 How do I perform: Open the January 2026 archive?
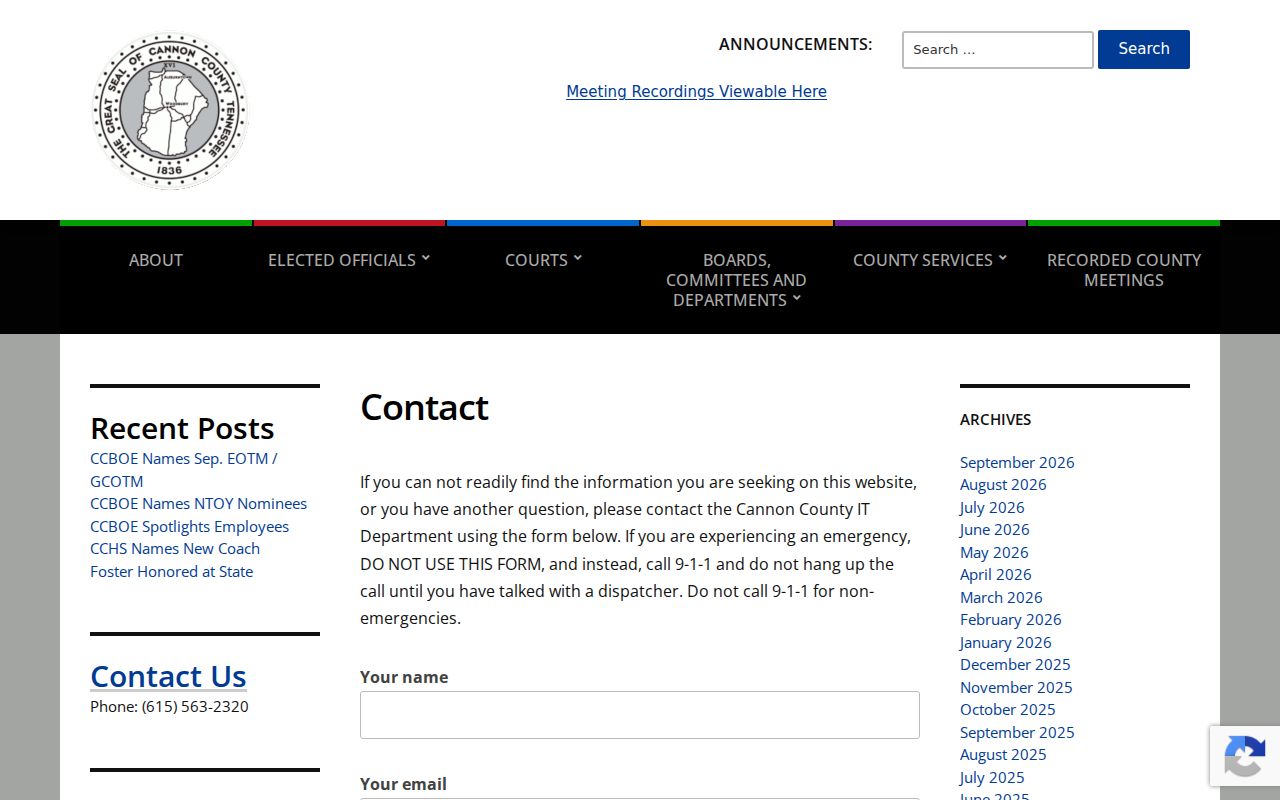1006,642
